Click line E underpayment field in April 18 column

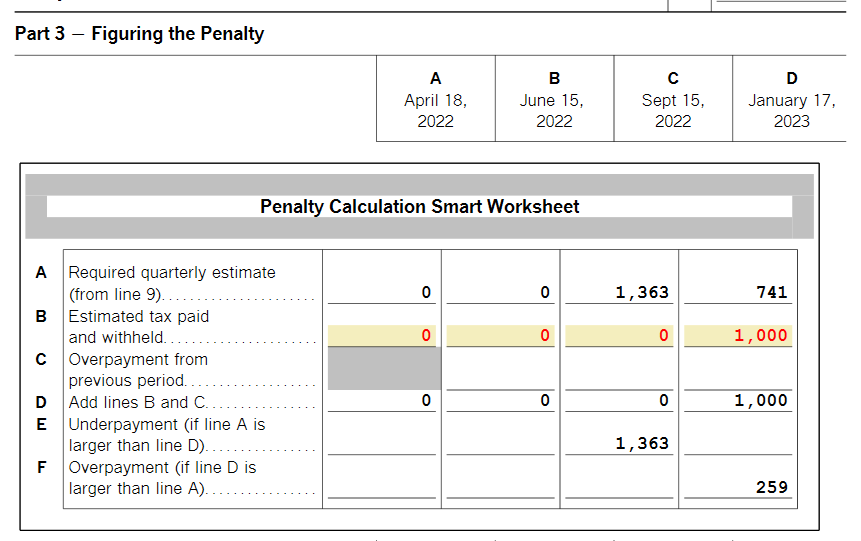pyautogui.click(x=384, y=443)
